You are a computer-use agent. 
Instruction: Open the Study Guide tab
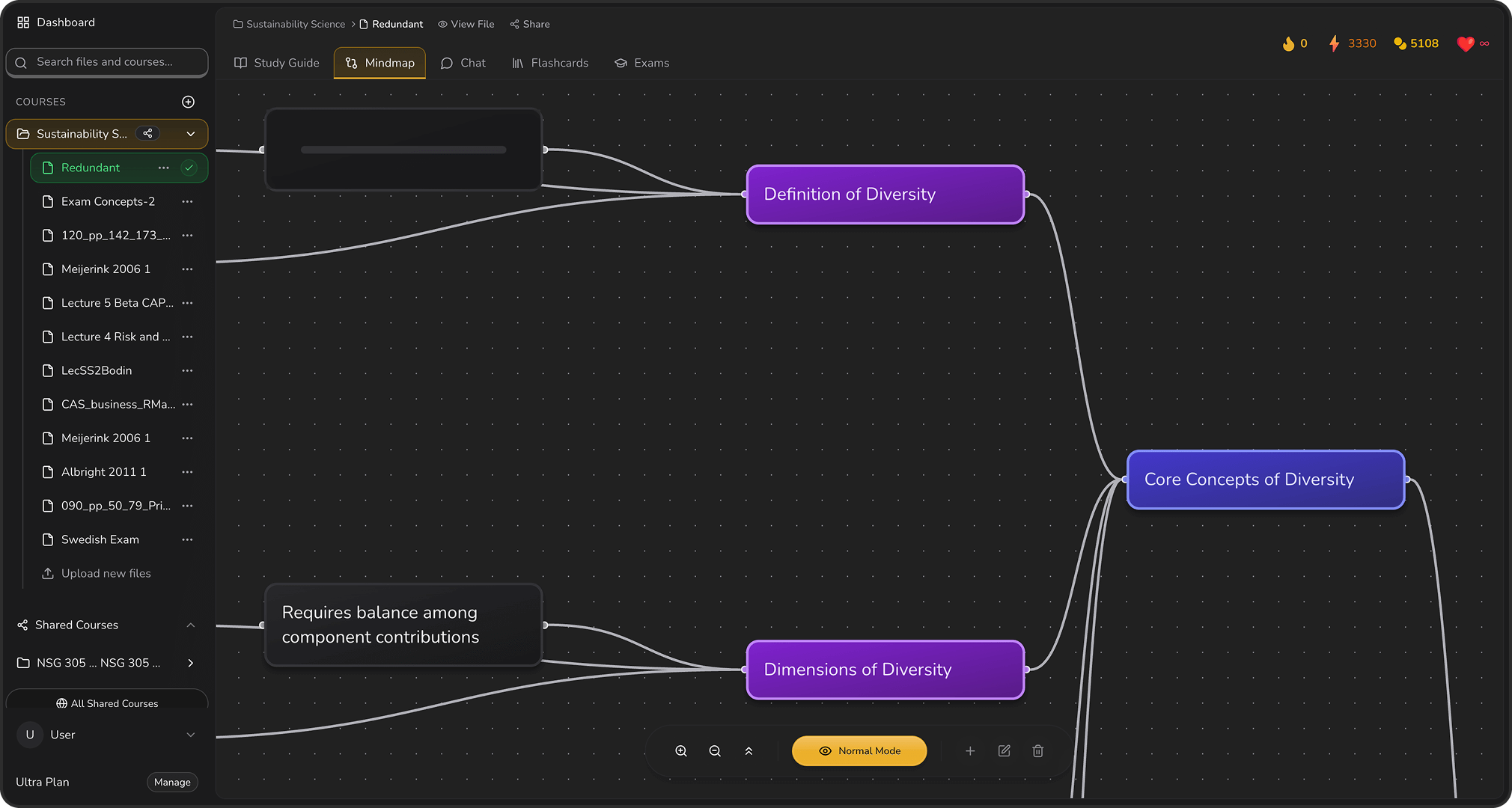pos(277,63)
